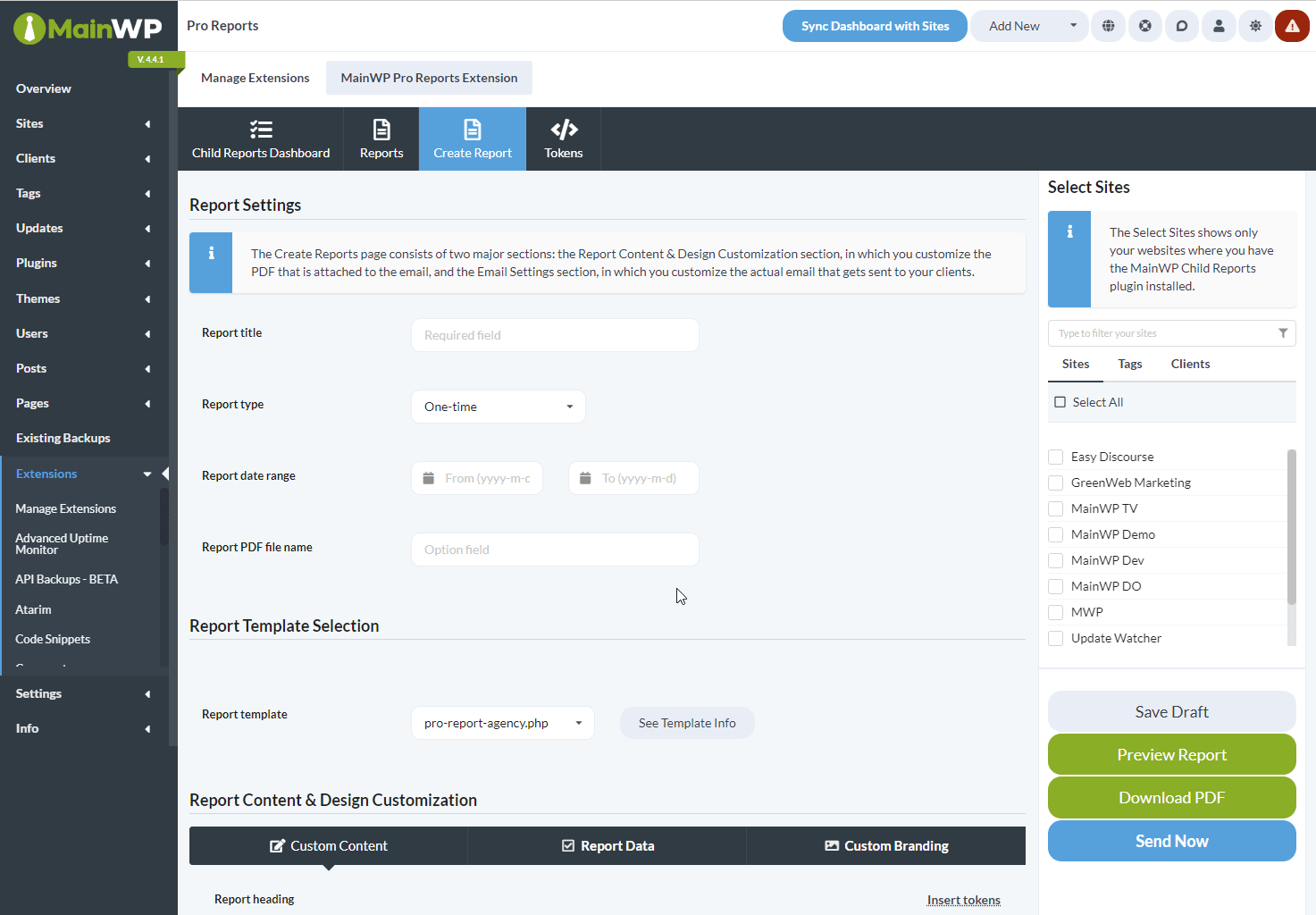
Task: Switch site selector to Clients tab
Action: pyautogui.click(x=1190, y=364)
